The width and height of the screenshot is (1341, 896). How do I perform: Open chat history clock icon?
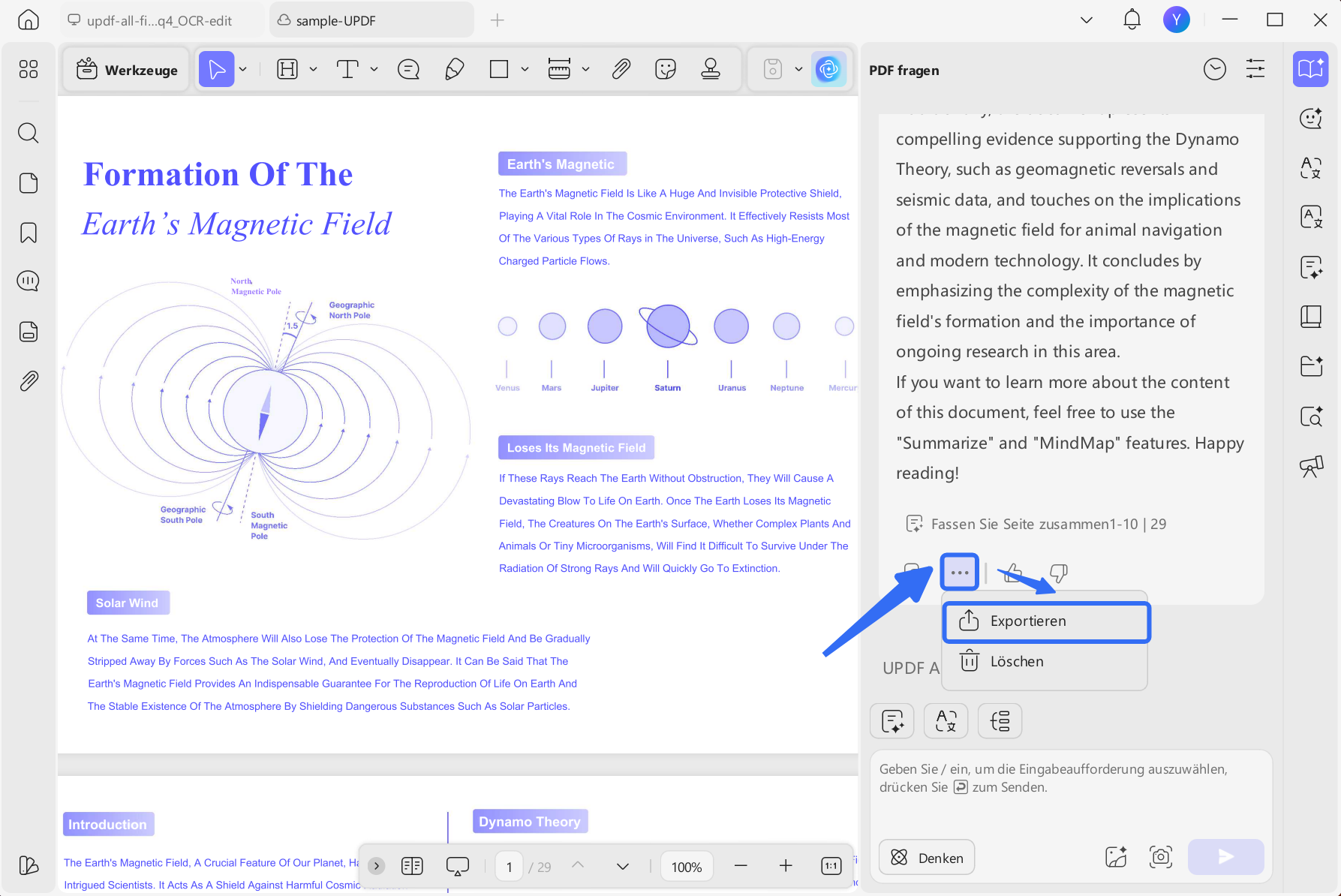click(1214, 70)
